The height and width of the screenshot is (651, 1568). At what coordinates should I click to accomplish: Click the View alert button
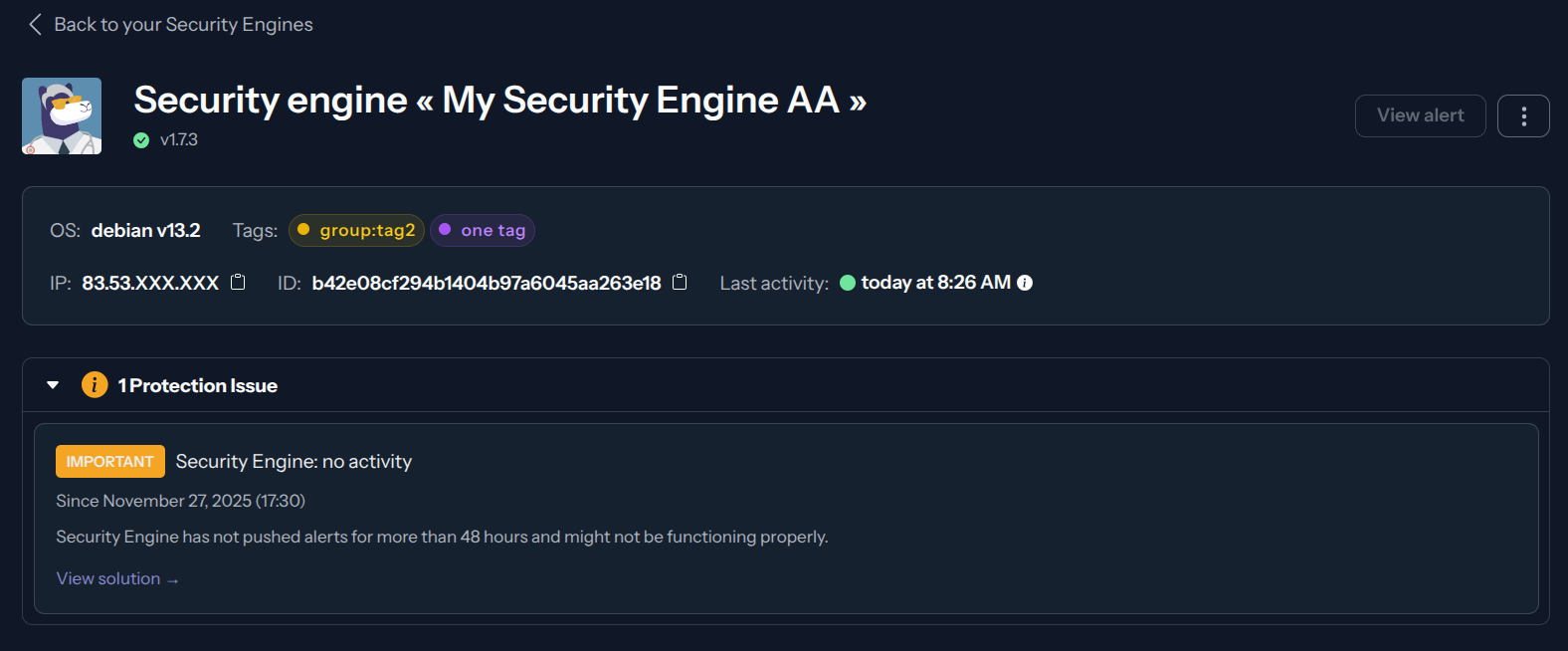coord(1420,115)
